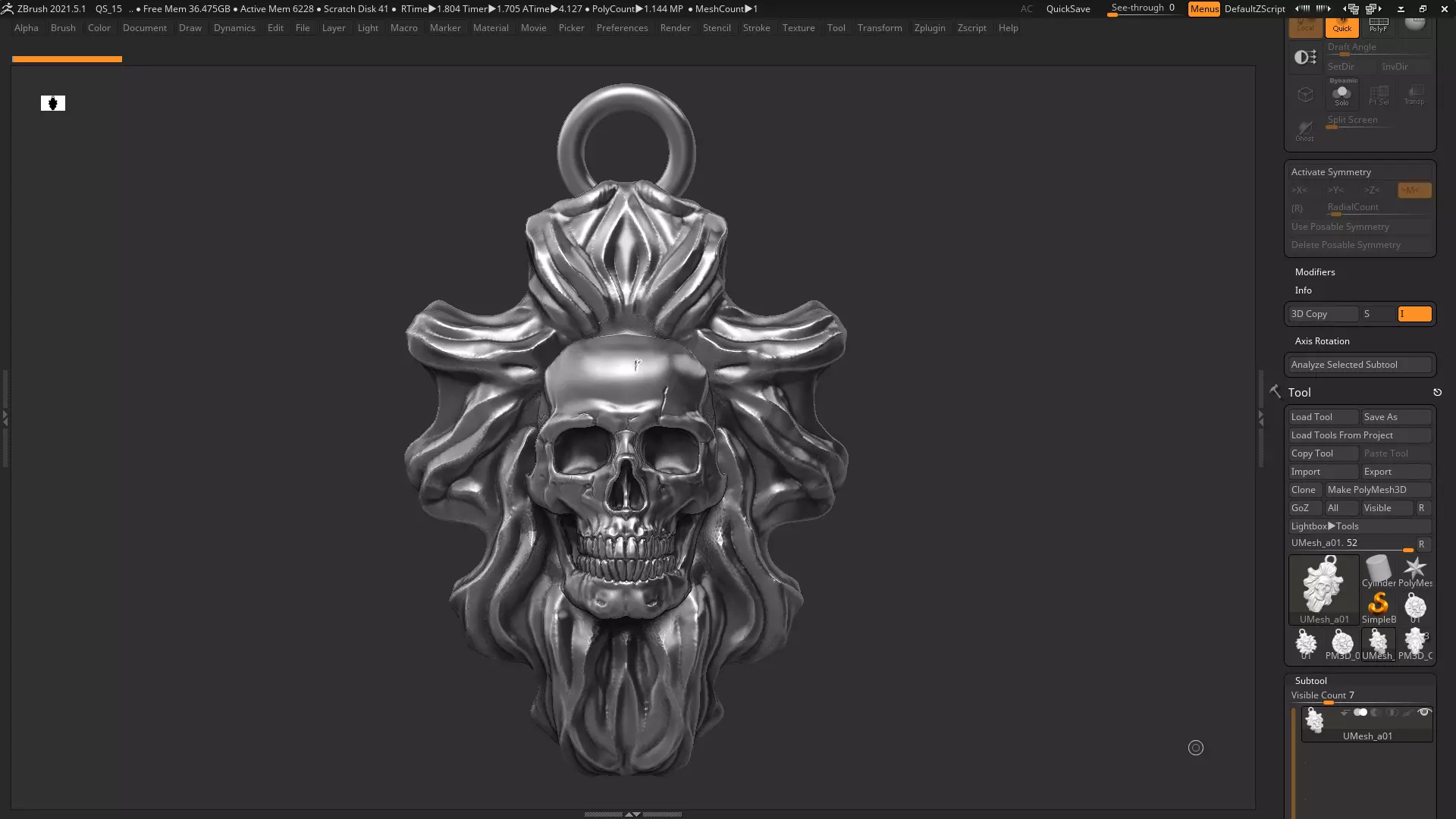The width and height of the screenshot is (1456, 819).
Task: Adjust See-through slider
Action: [x=1144, y=9]
